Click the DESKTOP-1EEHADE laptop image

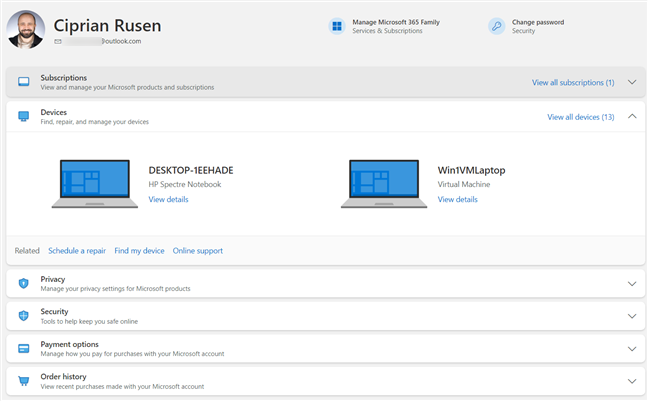[x=95, y=184]
